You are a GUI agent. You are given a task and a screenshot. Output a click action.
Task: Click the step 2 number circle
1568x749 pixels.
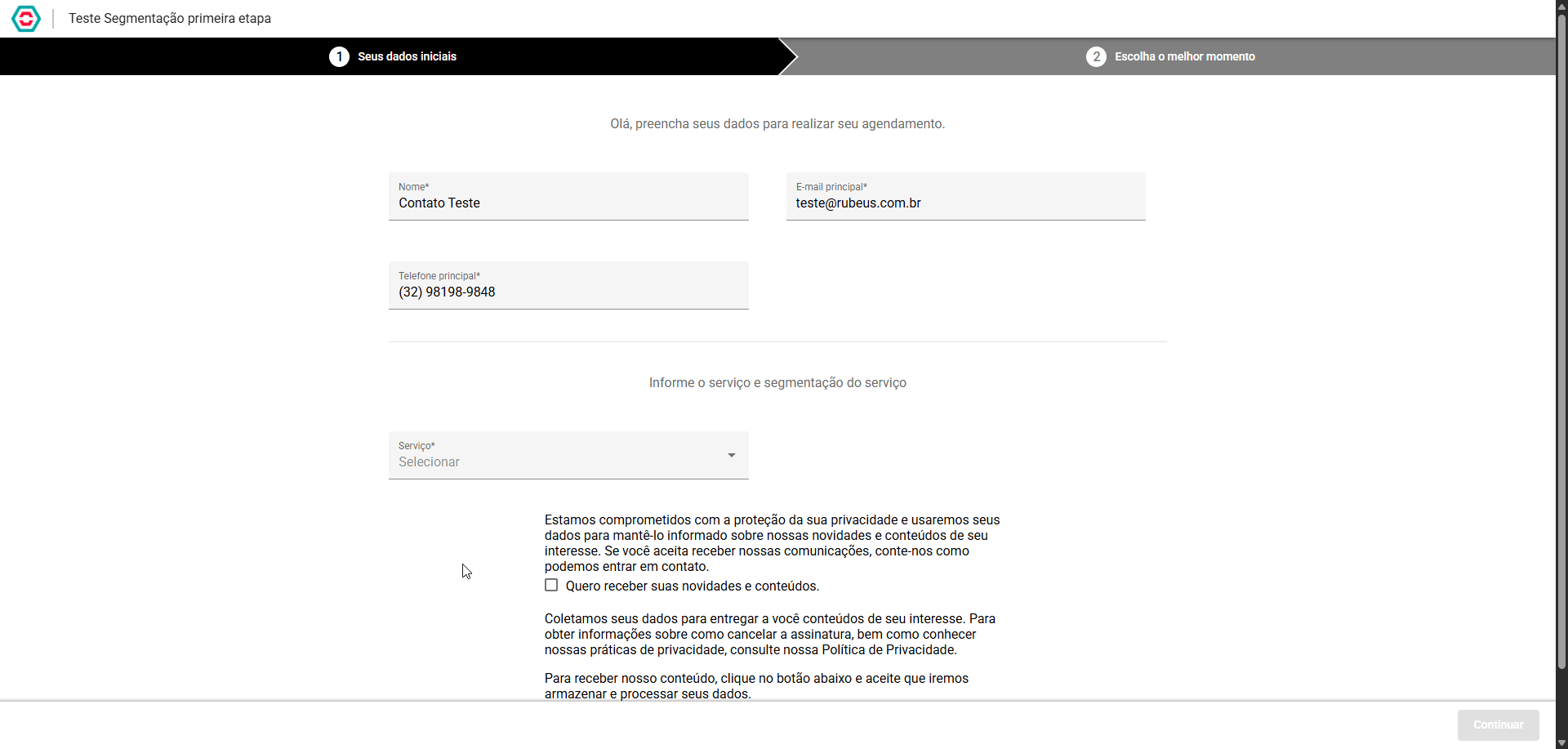1096,56
